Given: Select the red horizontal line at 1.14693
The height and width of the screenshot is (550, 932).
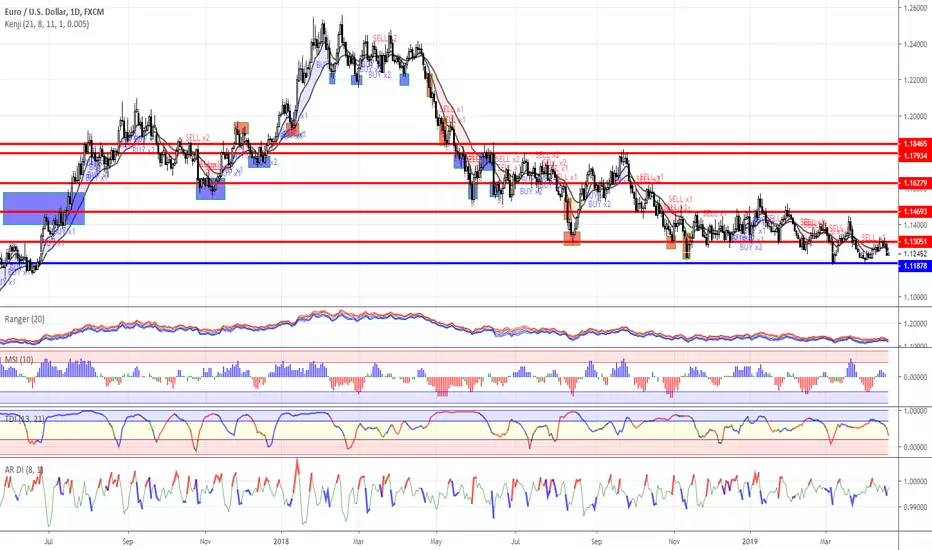Looking at the screenshot, I should [449, 212].
